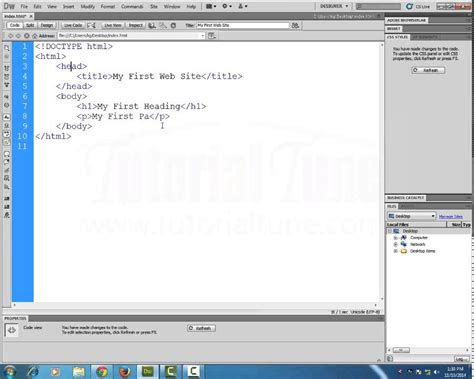The height and width of the screenshot is (379, 474).
Task: Toggle Highlight Invalid Code option
Action: pos(7,126)
